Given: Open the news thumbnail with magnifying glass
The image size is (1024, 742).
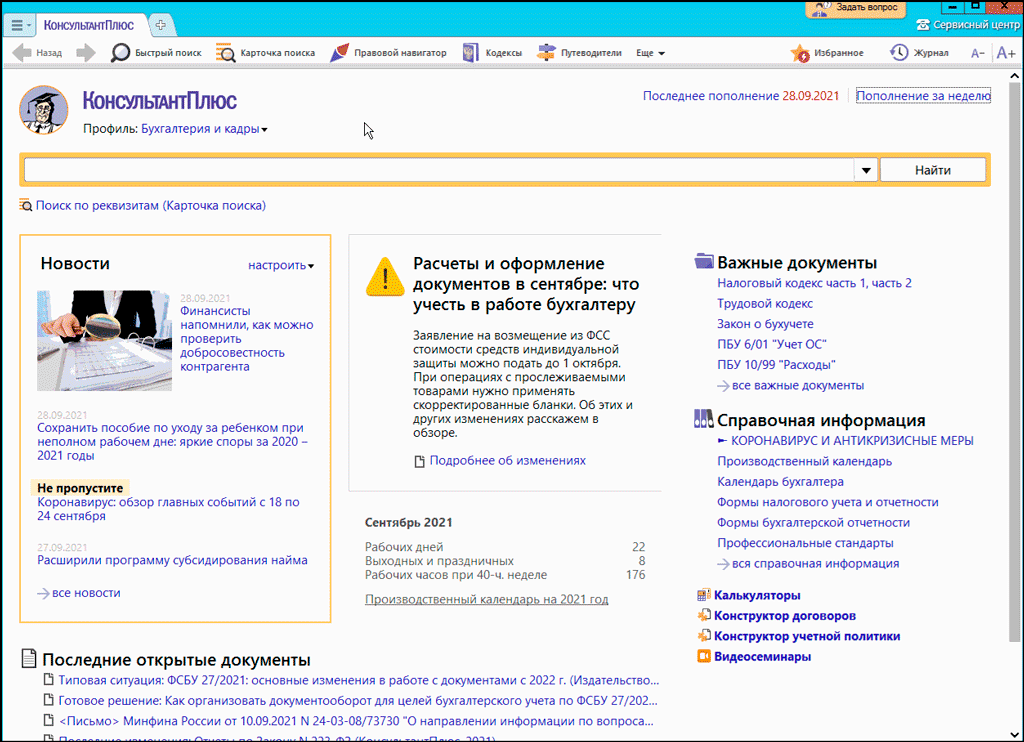Looking at the screenshot, I should pos(104,340).
